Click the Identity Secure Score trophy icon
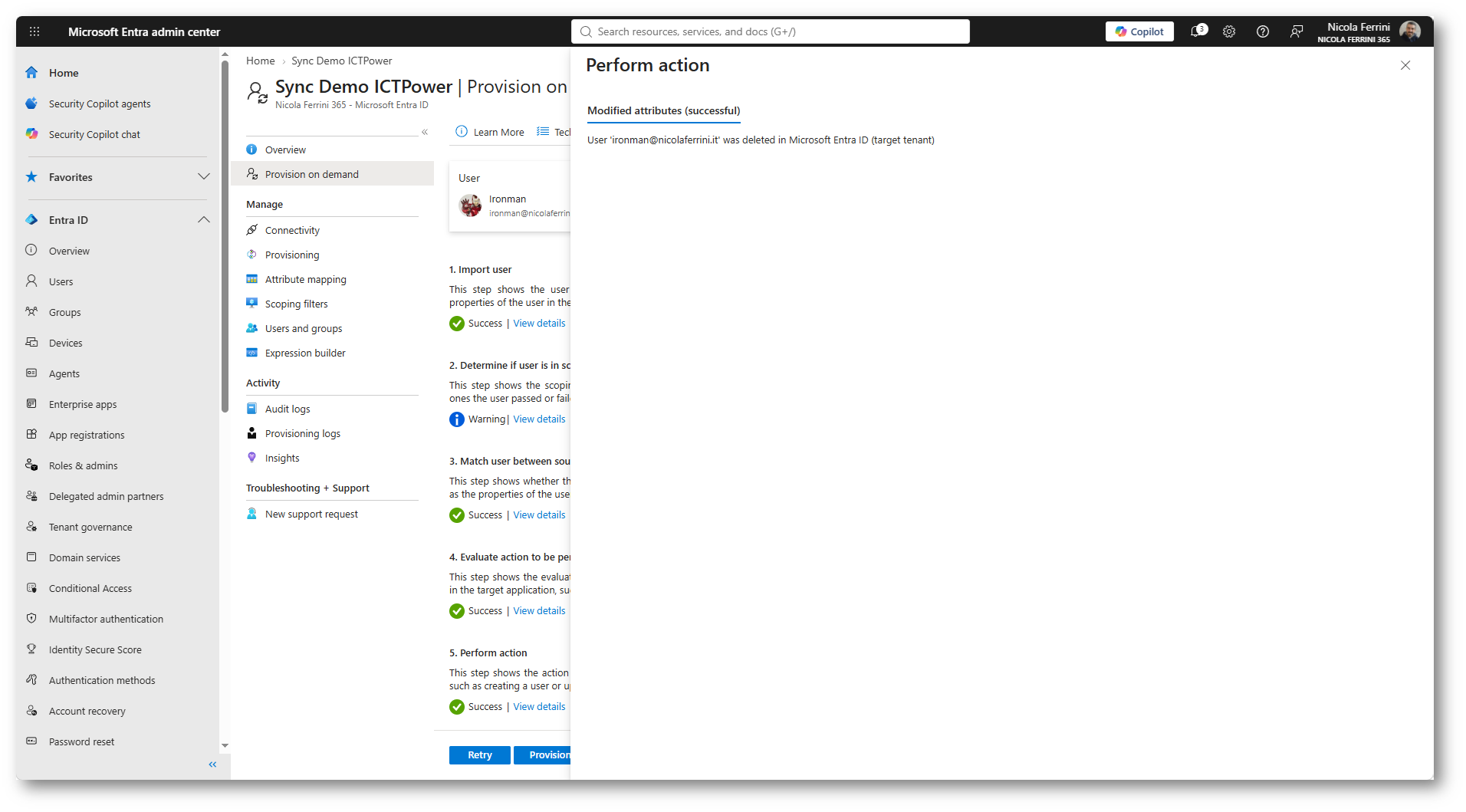1466x812 pixels. (31, 649)
